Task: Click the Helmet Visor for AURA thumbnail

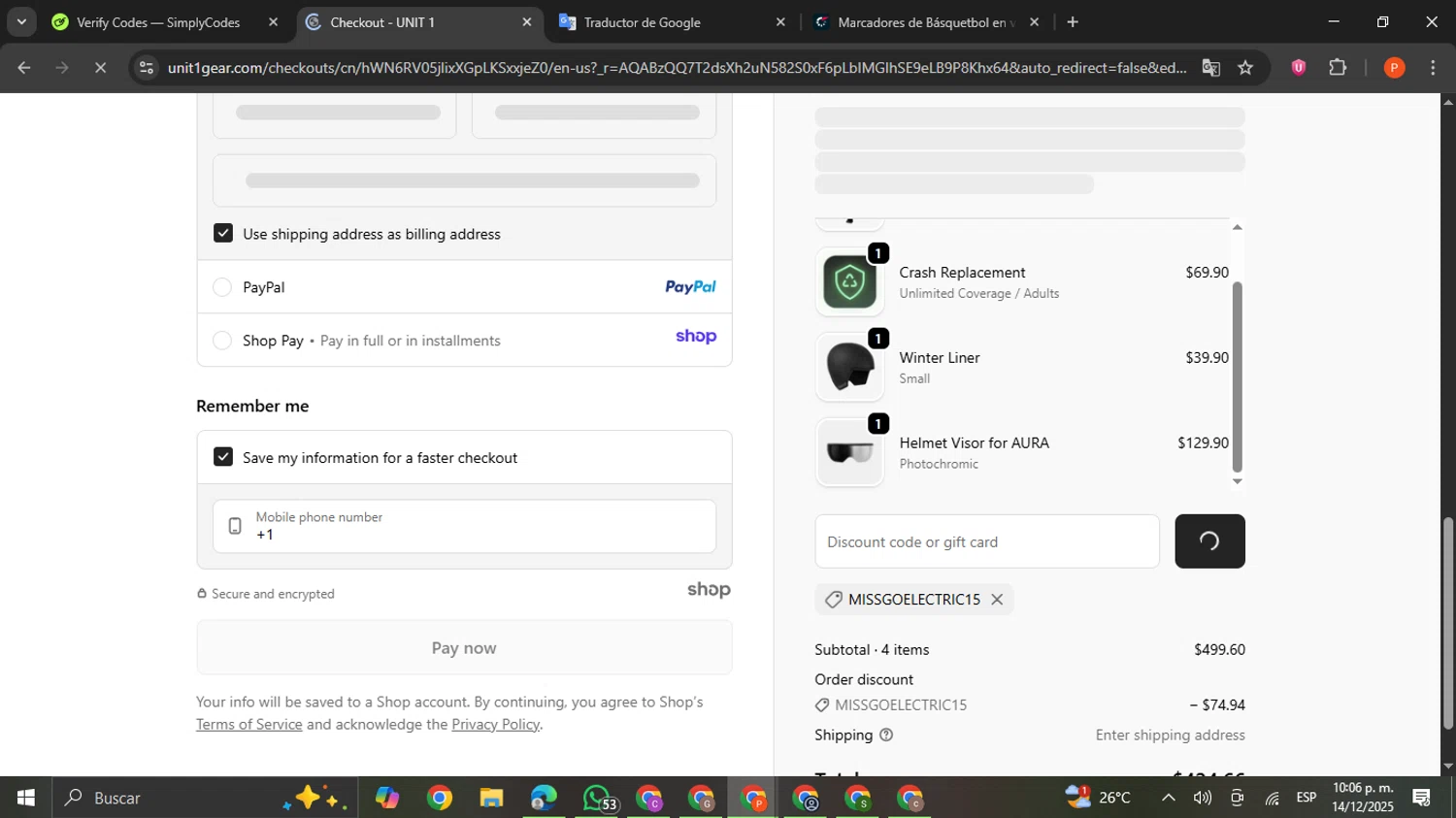Action: click(x=849, y=452)
